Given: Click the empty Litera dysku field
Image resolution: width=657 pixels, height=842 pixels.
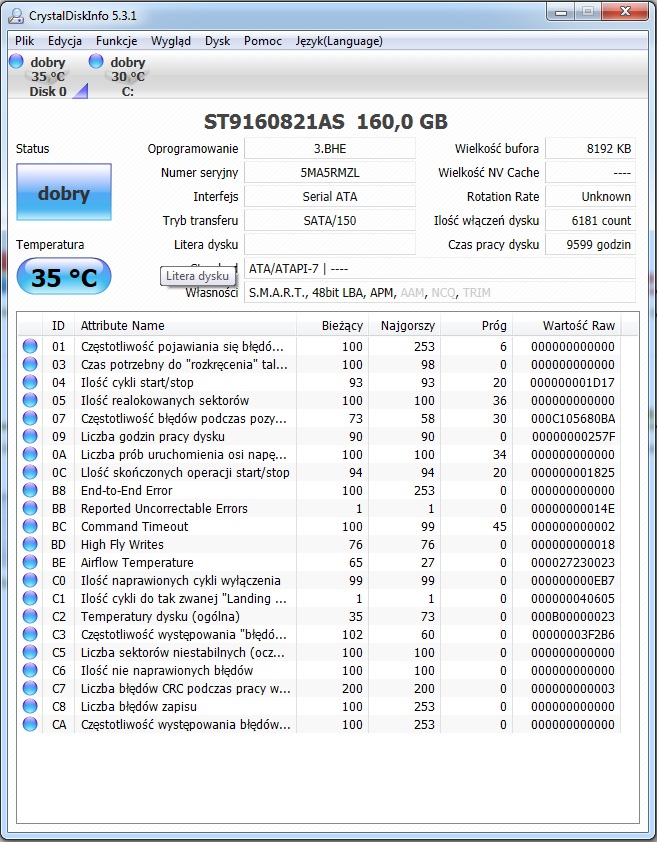Looking at the screenshot, I should 330,244.
